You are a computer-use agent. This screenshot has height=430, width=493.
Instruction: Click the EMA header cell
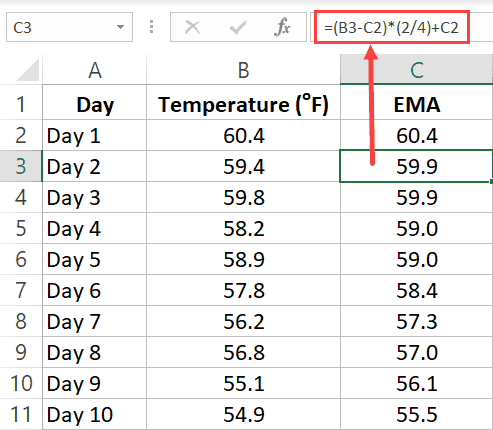point(416,105)
